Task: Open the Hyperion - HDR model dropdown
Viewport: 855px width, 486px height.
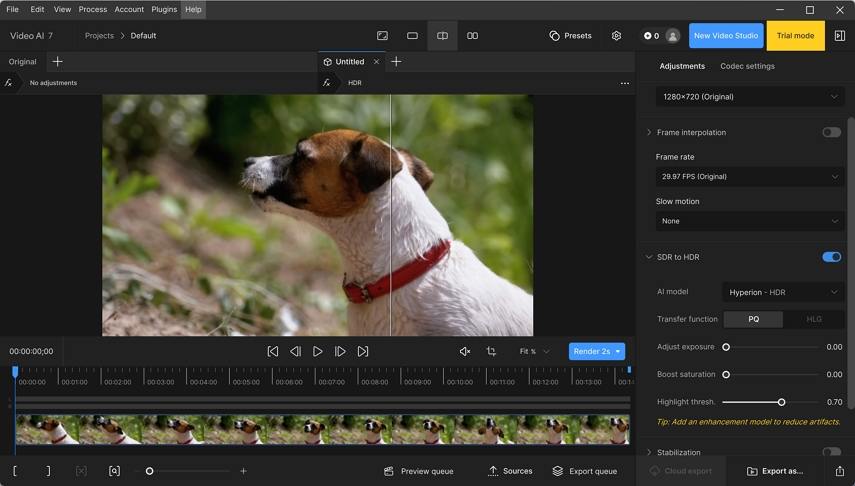Action: pos(783,292)
